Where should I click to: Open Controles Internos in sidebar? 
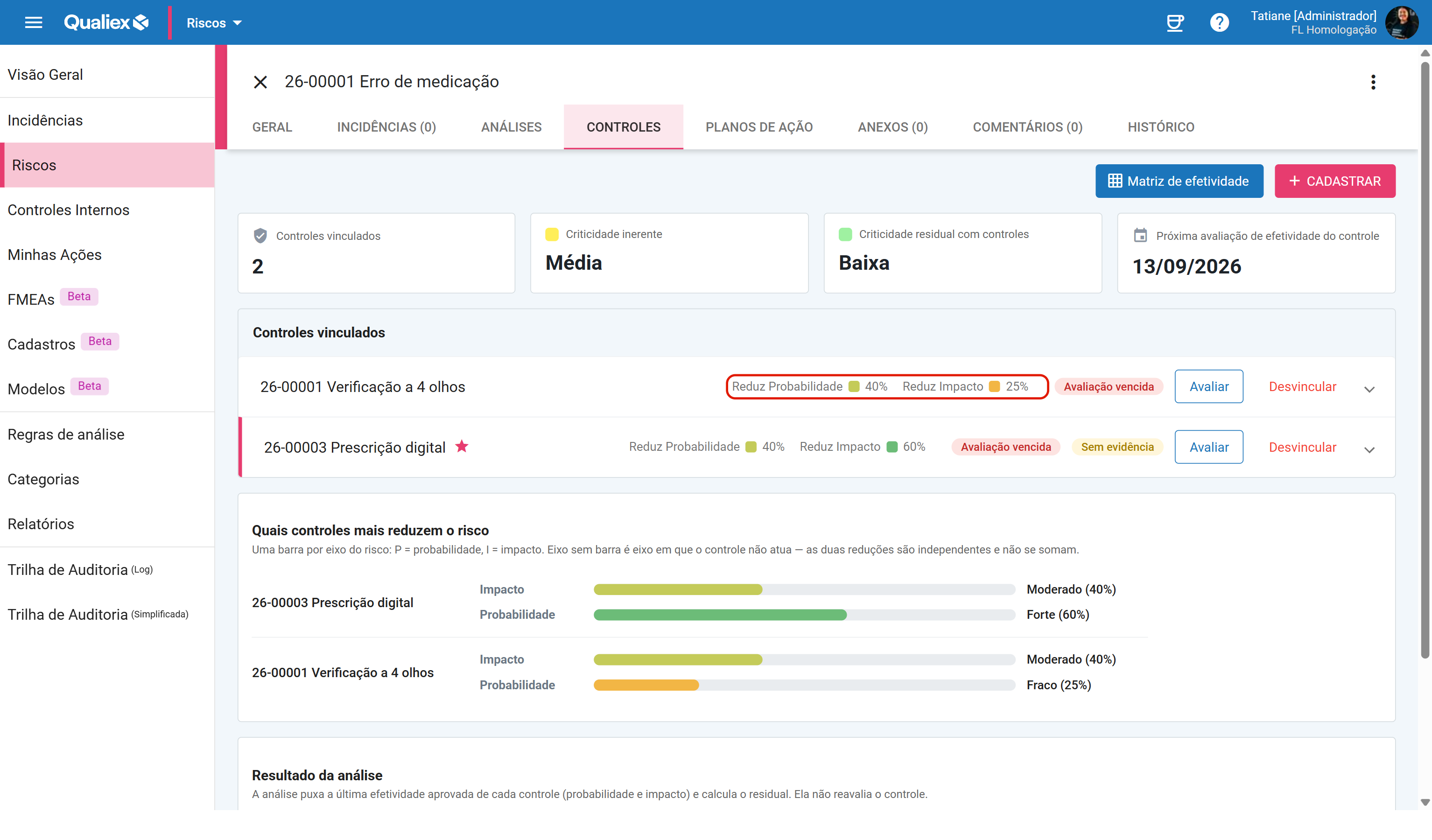[107, 210]
